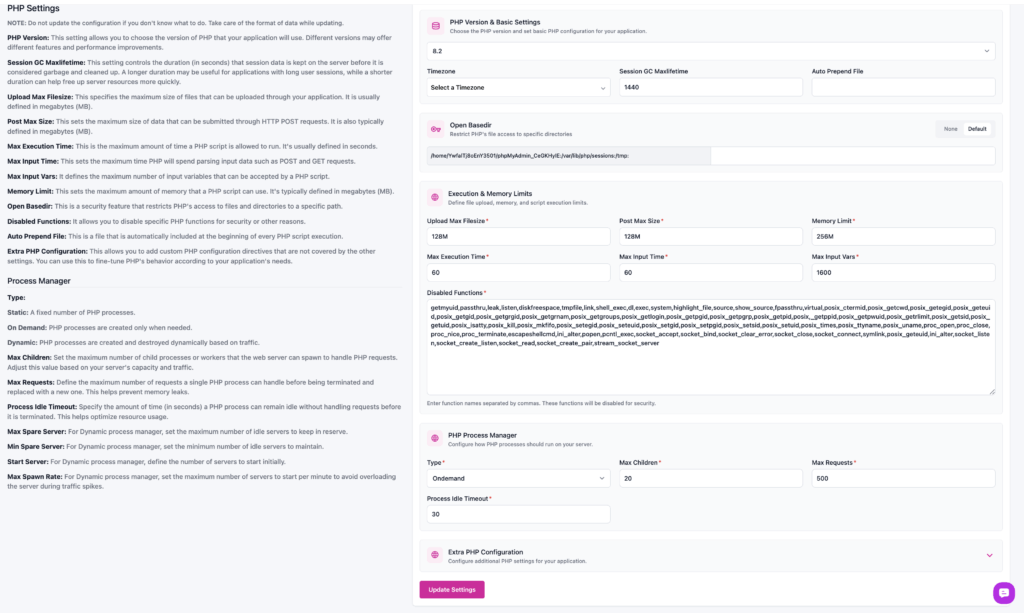Open the chat support widget
The width and height of the screenshot is (1024, 613).
point(1003,593)
